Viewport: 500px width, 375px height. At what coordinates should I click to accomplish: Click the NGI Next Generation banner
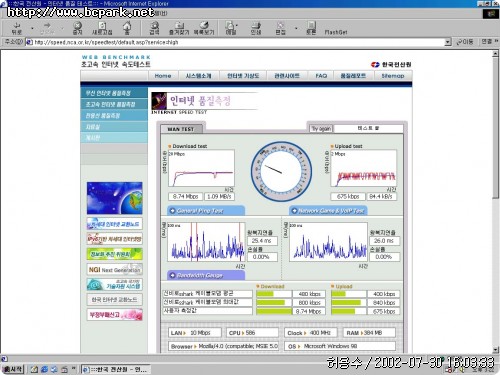click(x=114, y=269)
